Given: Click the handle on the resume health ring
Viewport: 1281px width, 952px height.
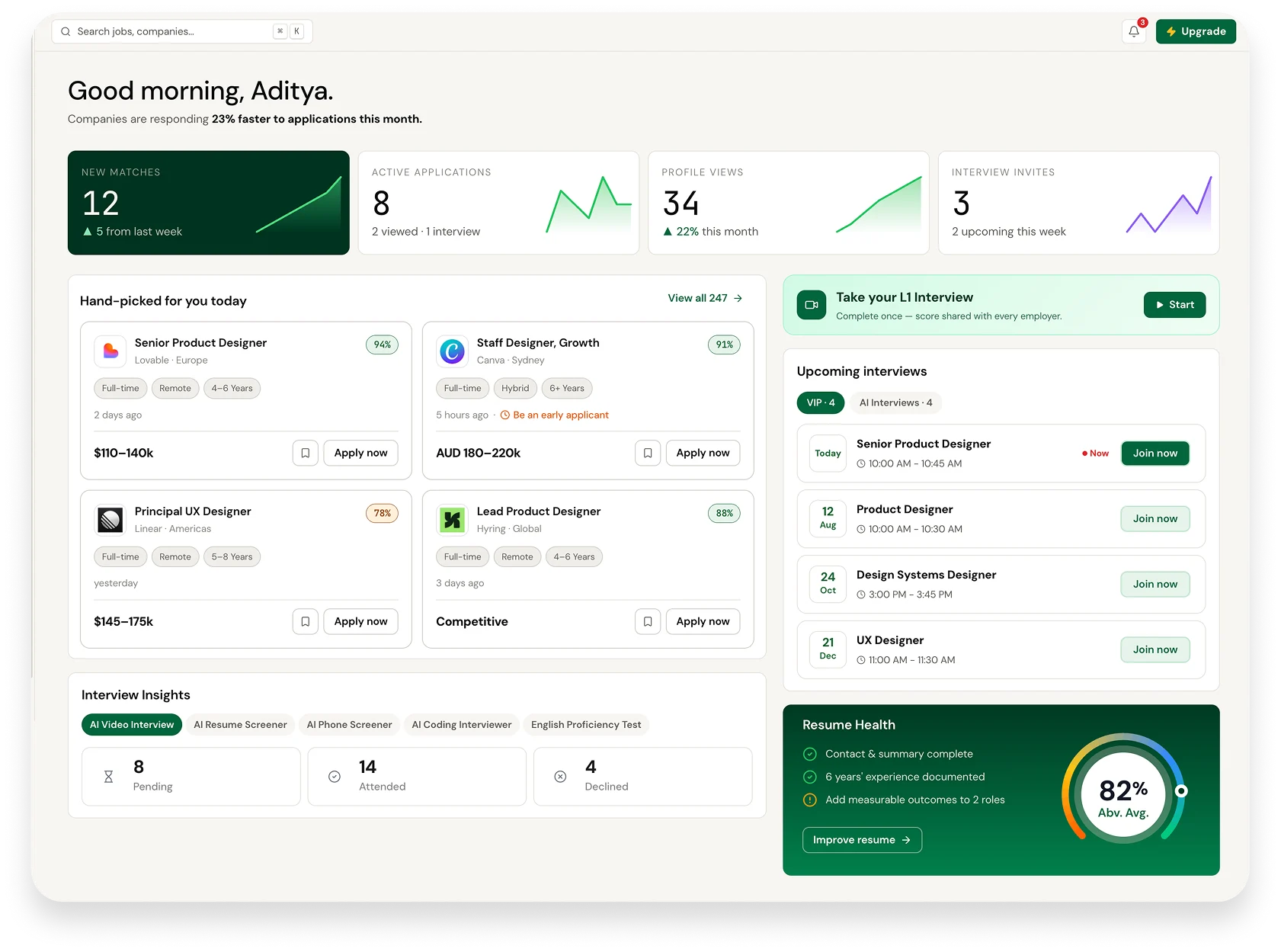Looking at the screenshot, I should coord(1181,791).
